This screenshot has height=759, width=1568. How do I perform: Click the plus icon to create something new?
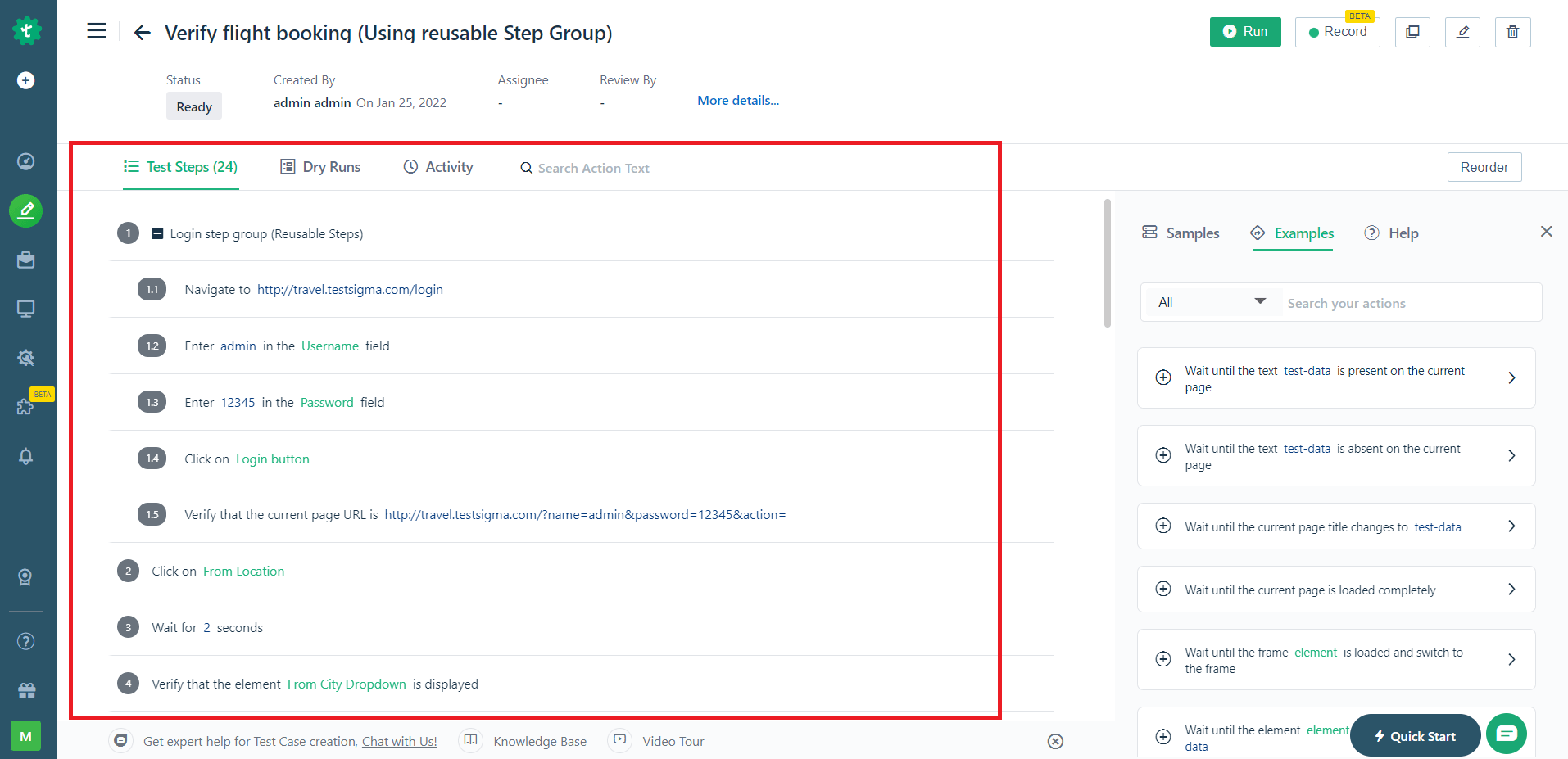25,80
